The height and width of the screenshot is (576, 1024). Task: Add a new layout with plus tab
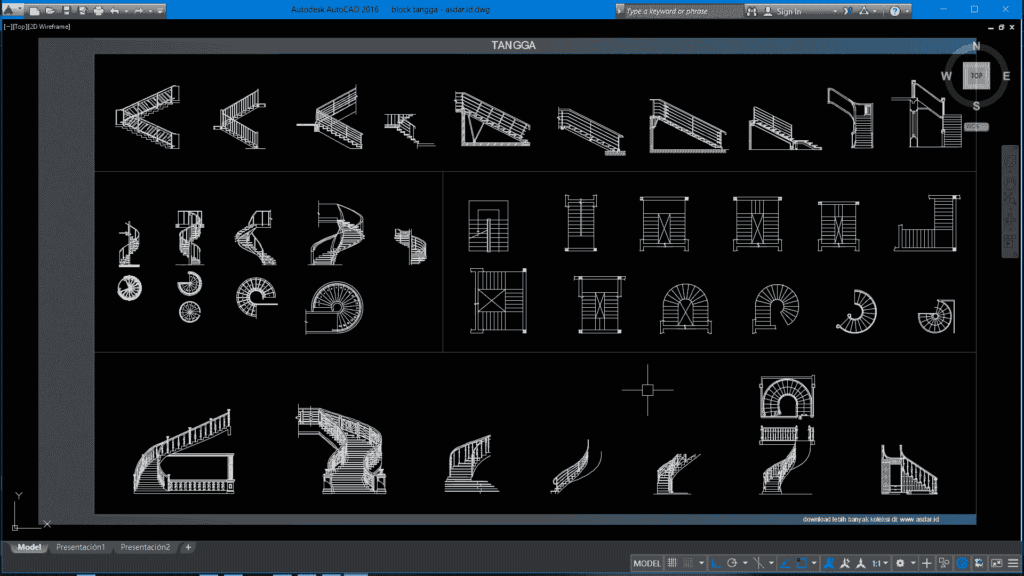point(188,547)
